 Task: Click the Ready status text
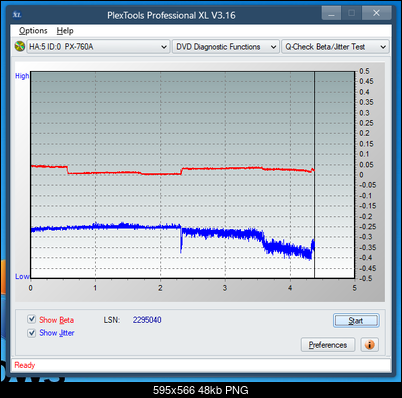pos(25,365)
